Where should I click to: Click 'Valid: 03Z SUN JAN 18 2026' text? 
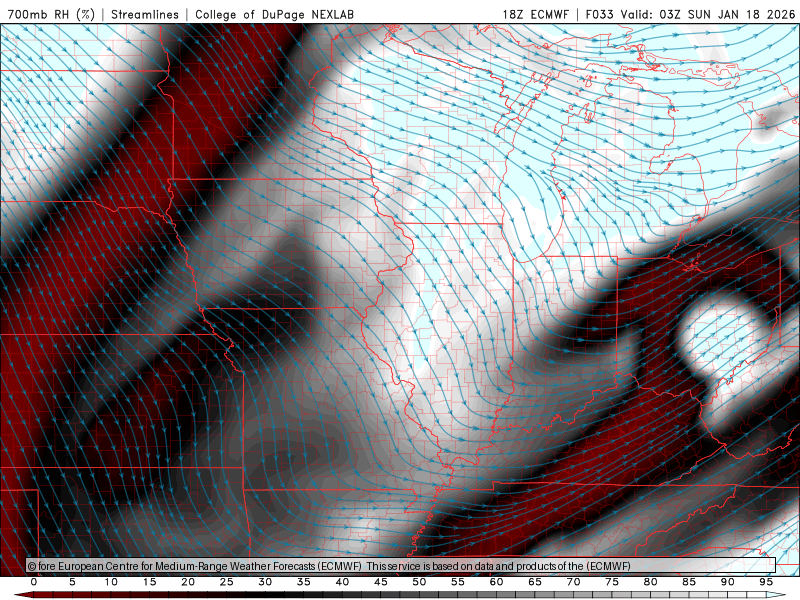tap(708, 14)
